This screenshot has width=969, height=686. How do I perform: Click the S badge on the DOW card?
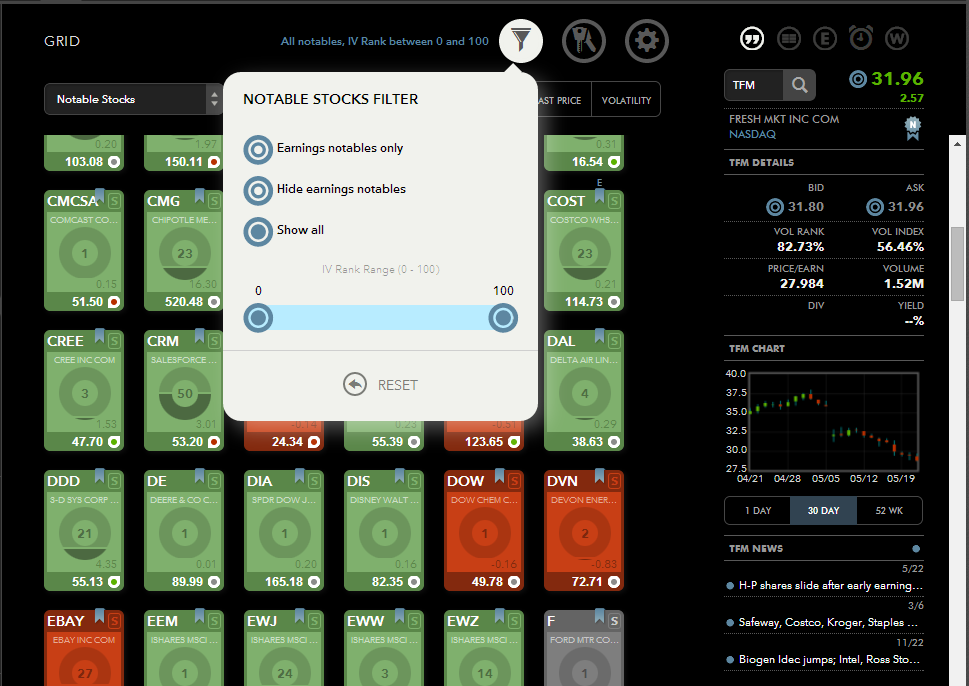514,481
